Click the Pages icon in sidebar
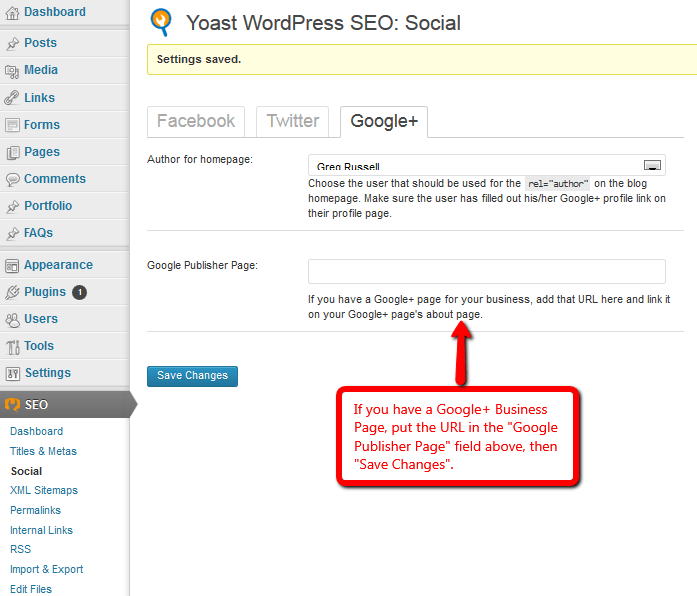The image size is (697, 596). [13, 152]
